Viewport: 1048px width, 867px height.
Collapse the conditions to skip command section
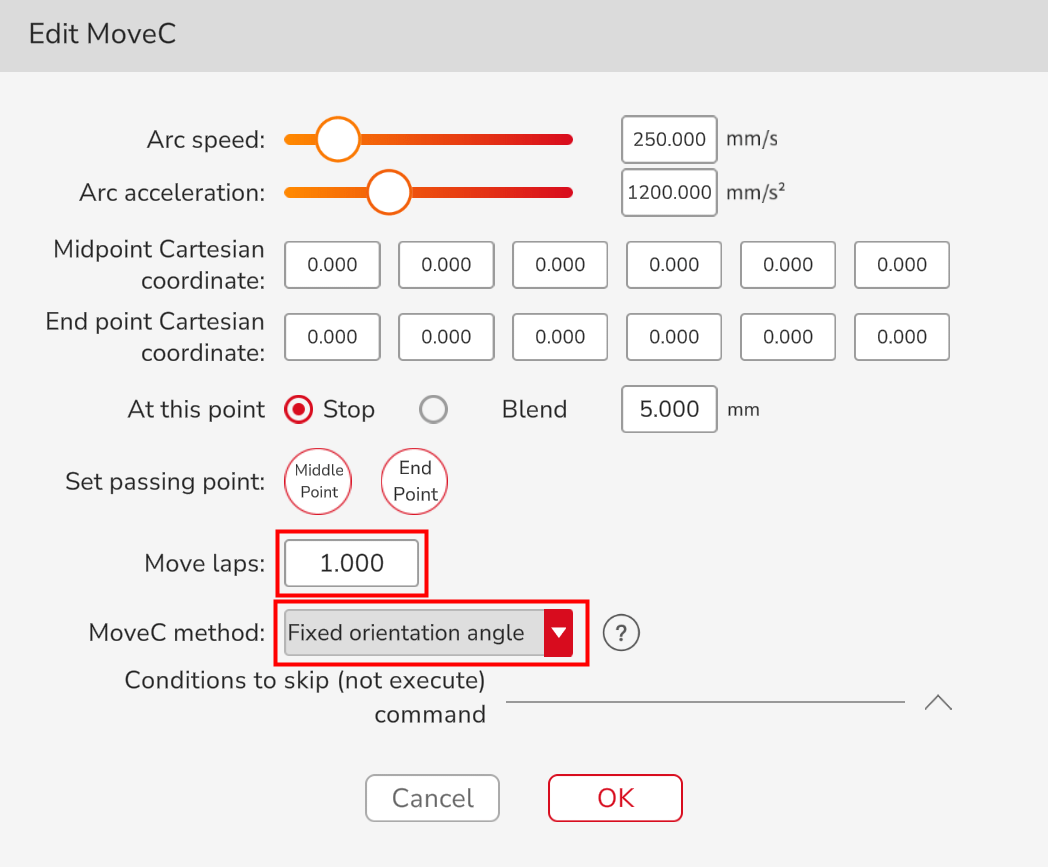point(938,702)
